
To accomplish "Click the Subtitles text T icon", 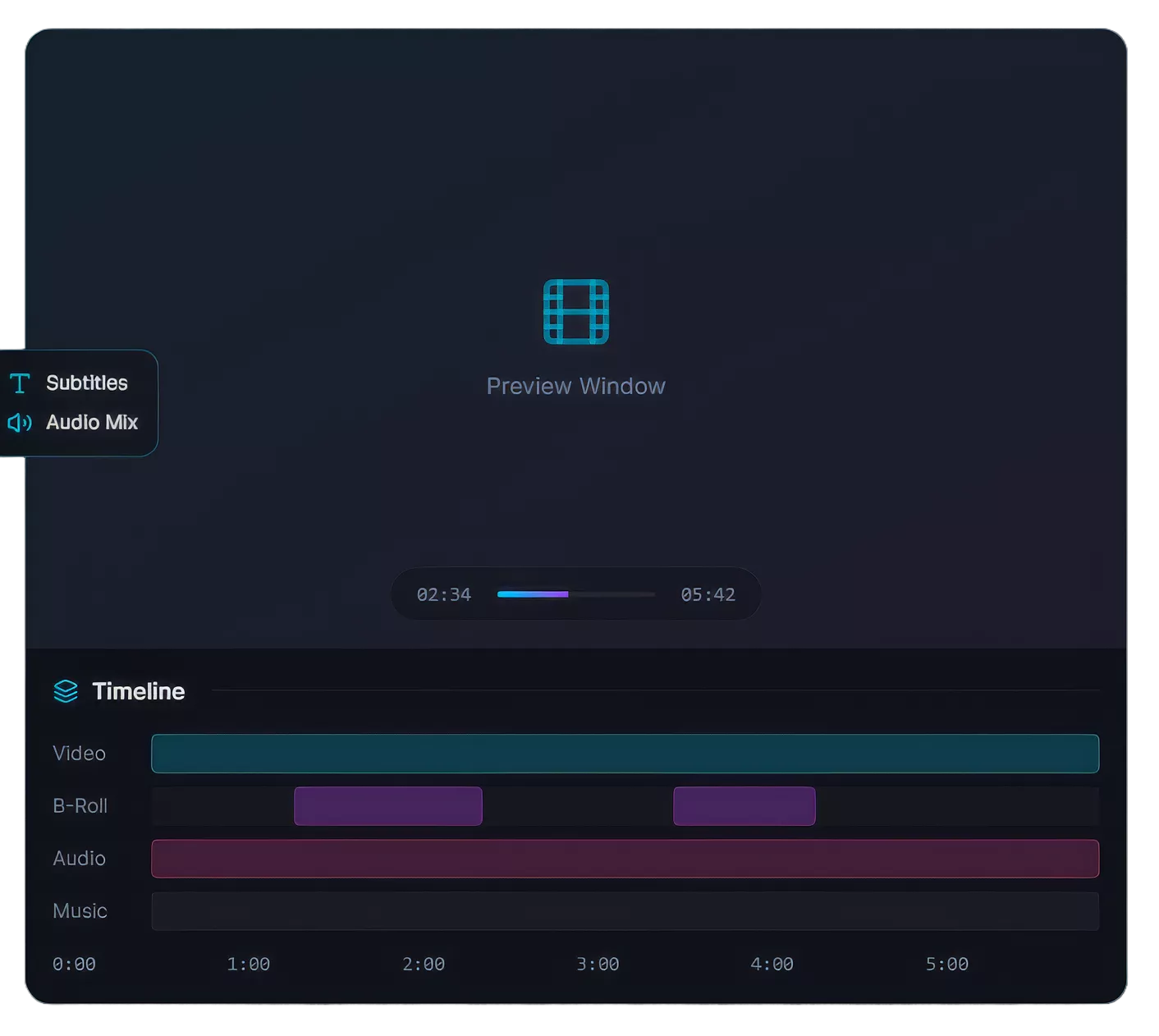I will tap(20, 383).
